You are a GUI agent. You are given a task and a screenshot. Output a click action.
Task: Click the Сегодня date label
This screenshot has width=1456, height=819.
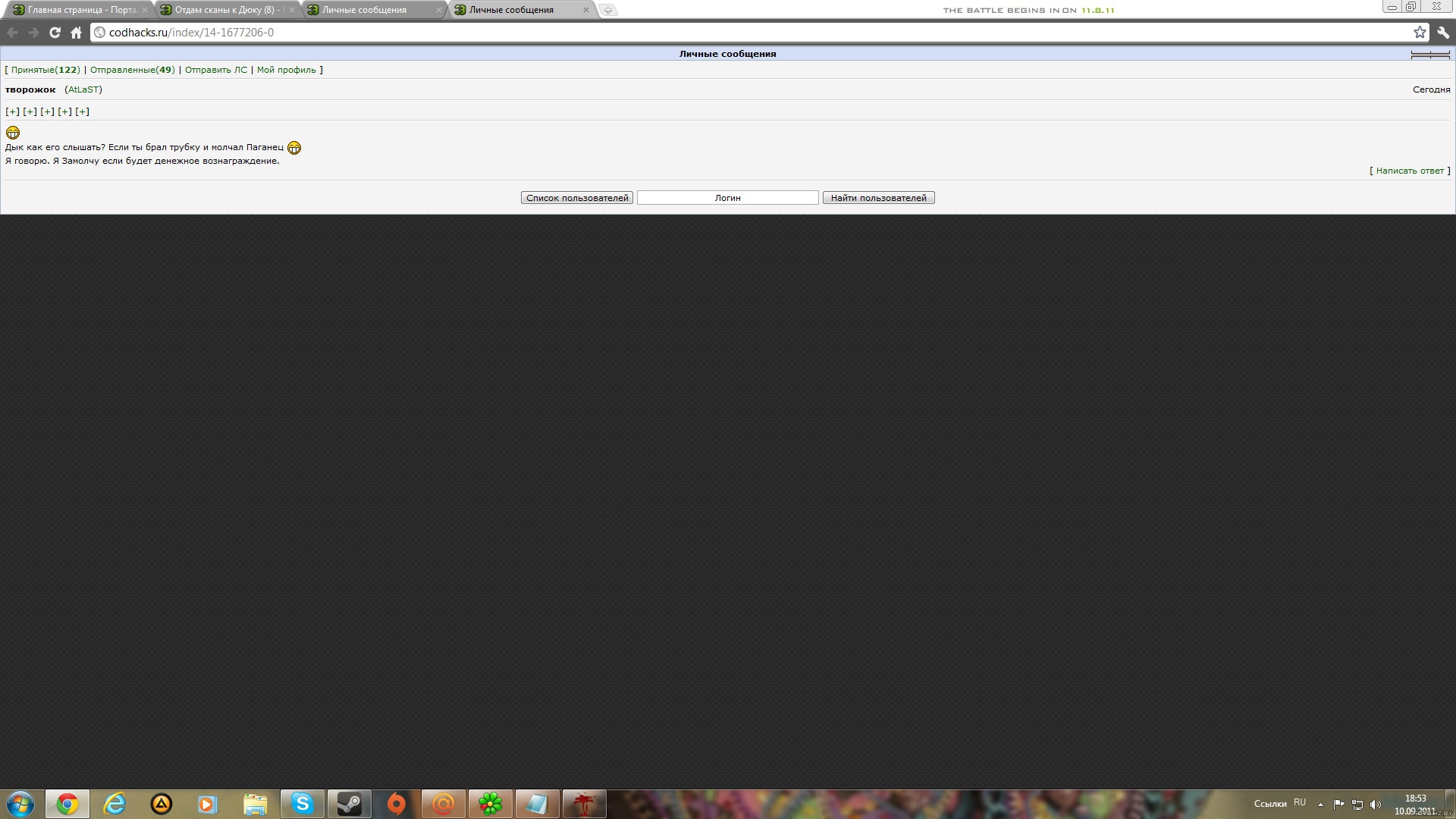1431,89
